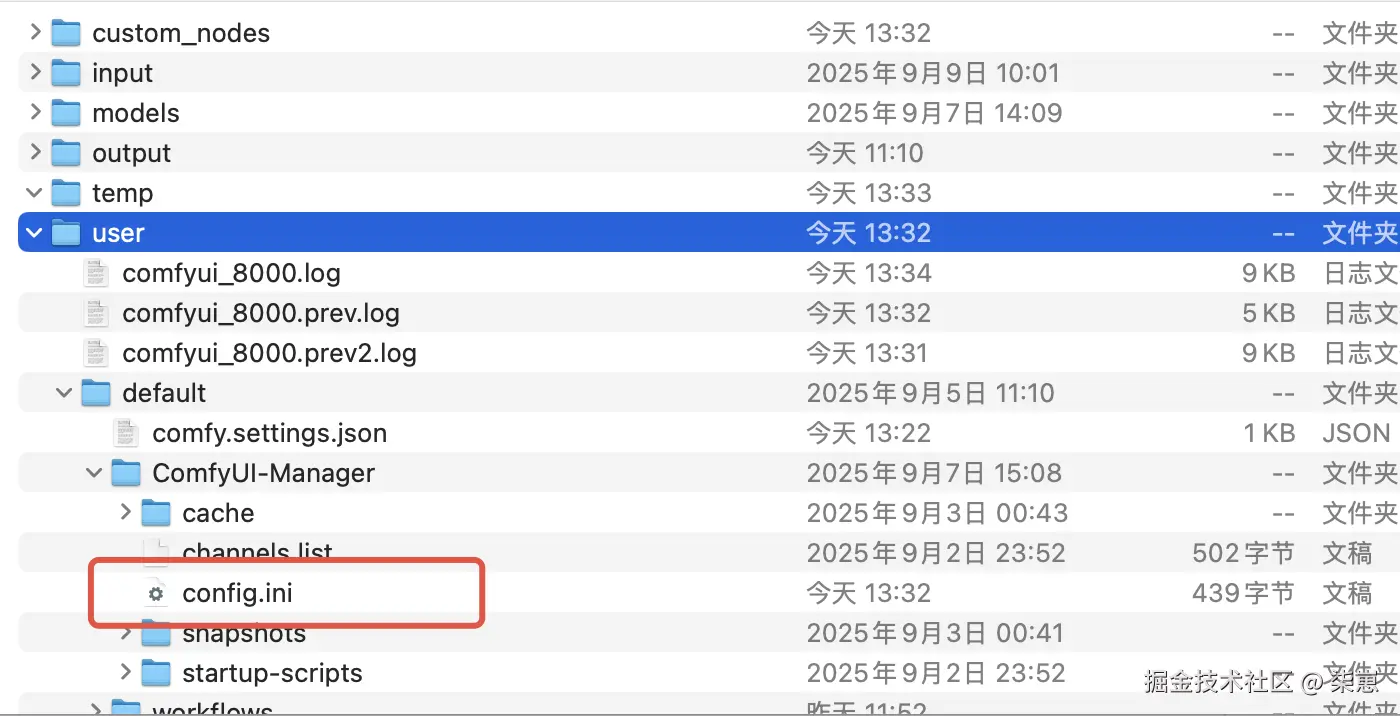Click the config.ini gear icon

155,593
